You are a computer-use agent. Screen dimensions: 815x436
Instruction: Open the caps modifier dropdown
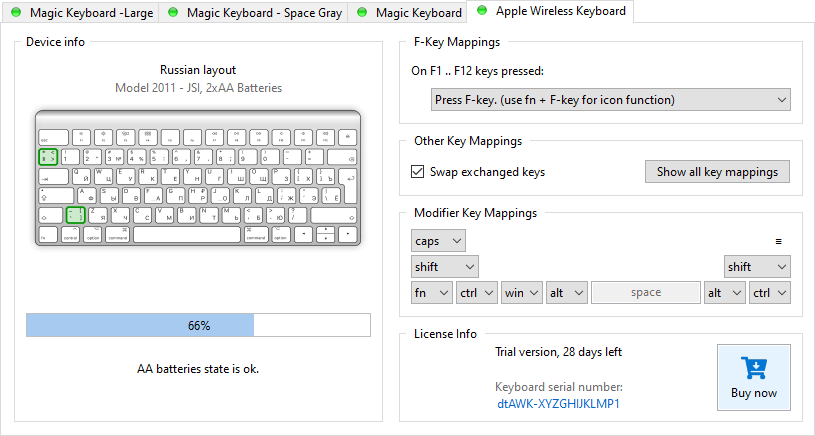[x=438, y=241]
